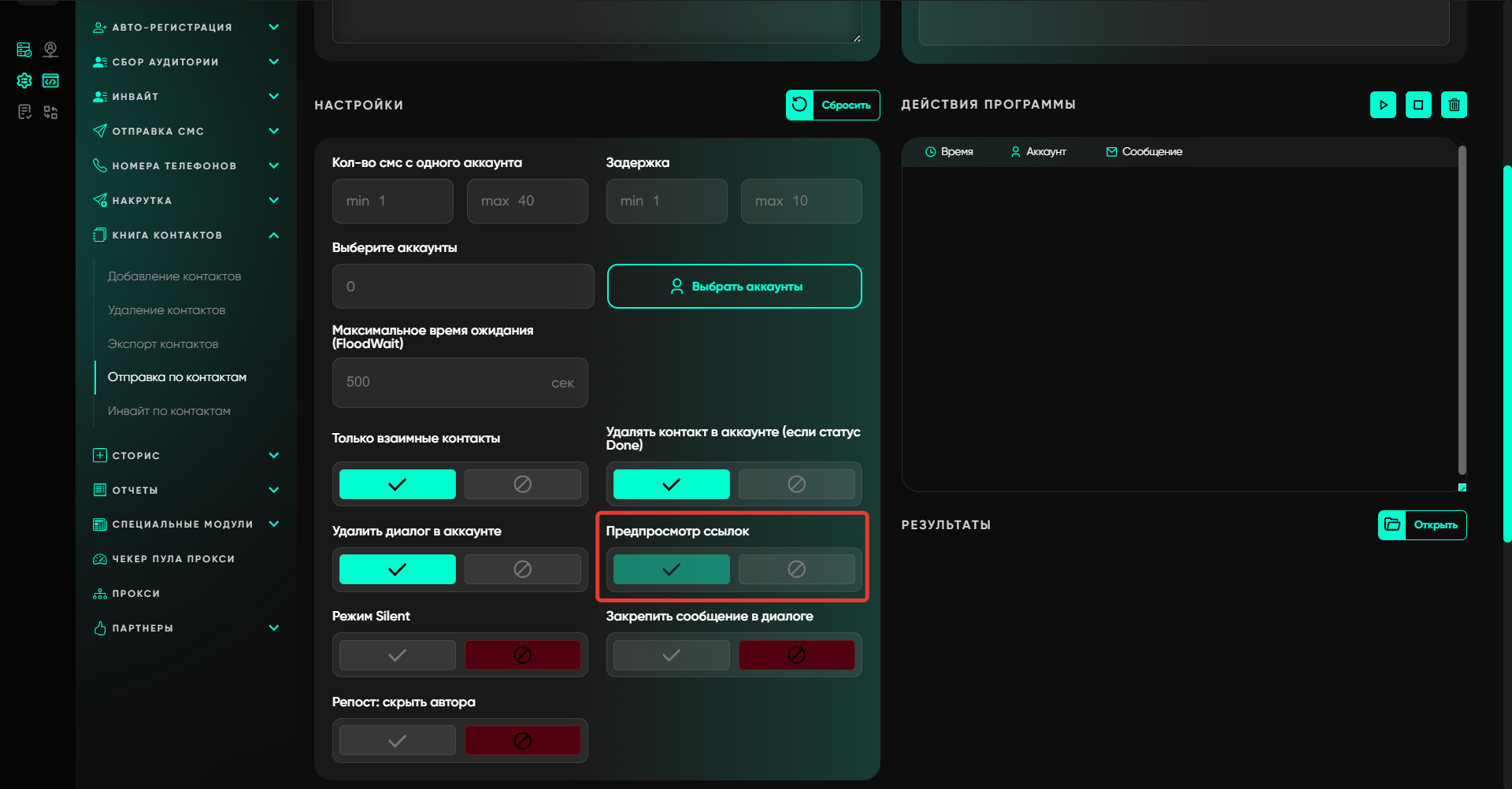Open Инвайт по контактам submenu item
This screenshot has width=1512, height=789.
tap(169, 411)
